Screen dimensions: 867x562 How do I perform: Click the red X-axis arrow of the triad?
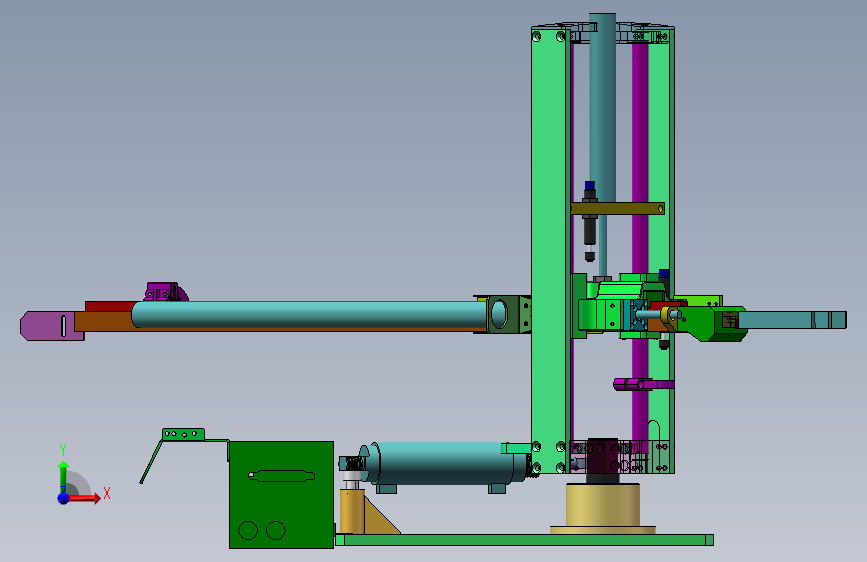(85, 498)
